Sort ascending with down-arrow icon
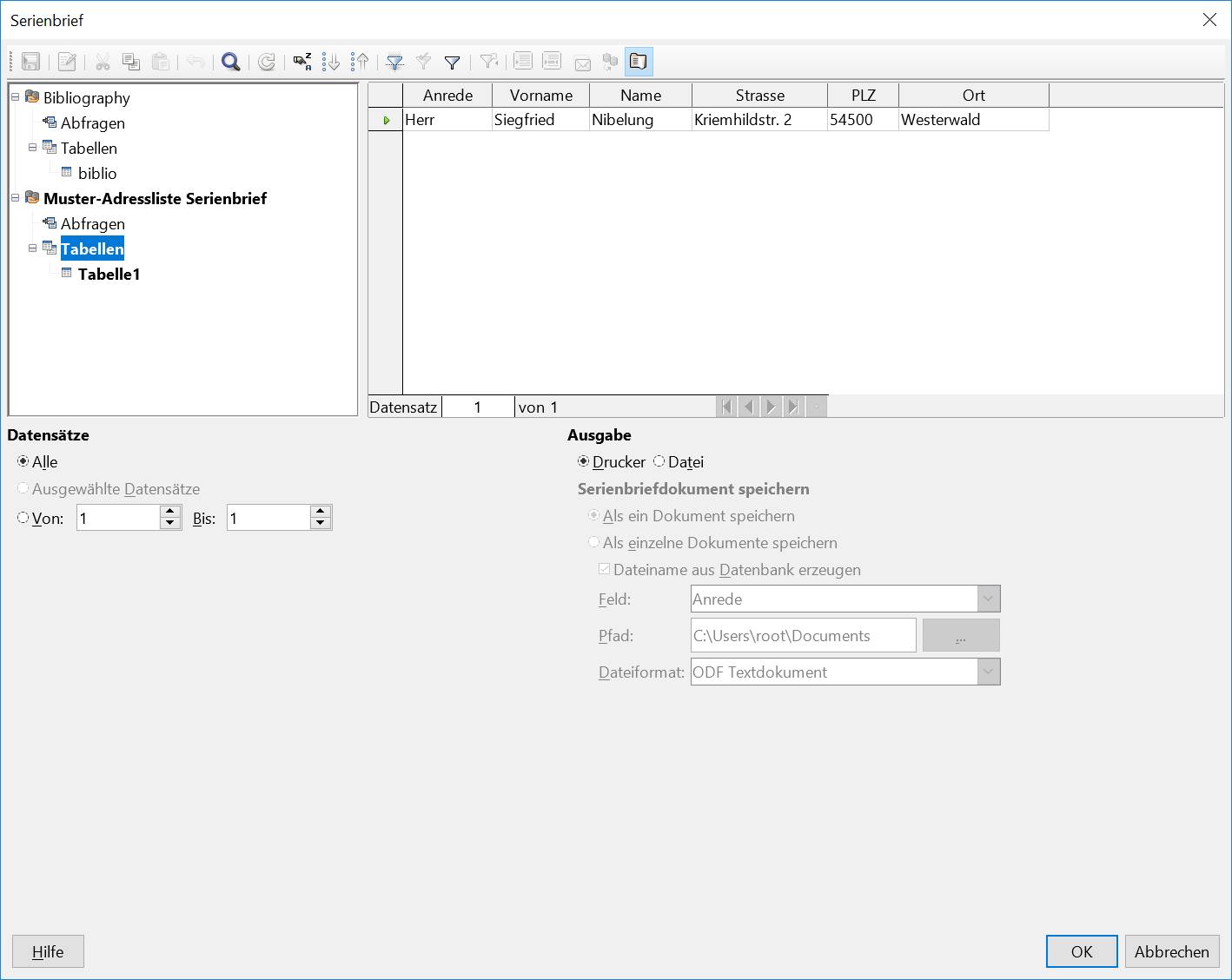The width and height of the screenshot is (1232, 980). tap(331, 62)
